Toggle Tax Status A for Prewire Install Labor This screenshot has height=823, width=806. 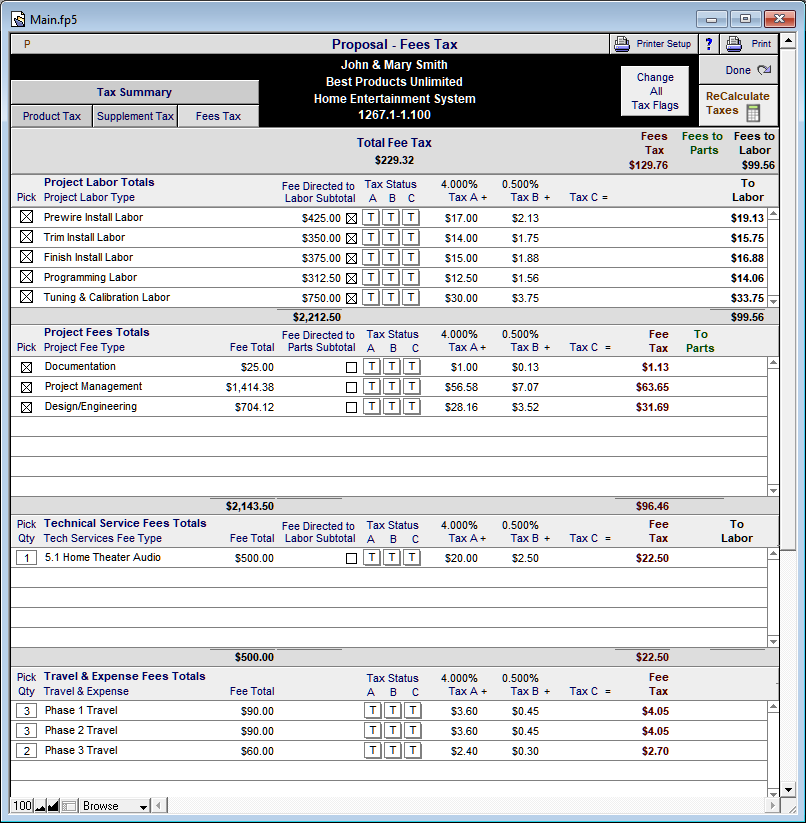tap(371, 217)
